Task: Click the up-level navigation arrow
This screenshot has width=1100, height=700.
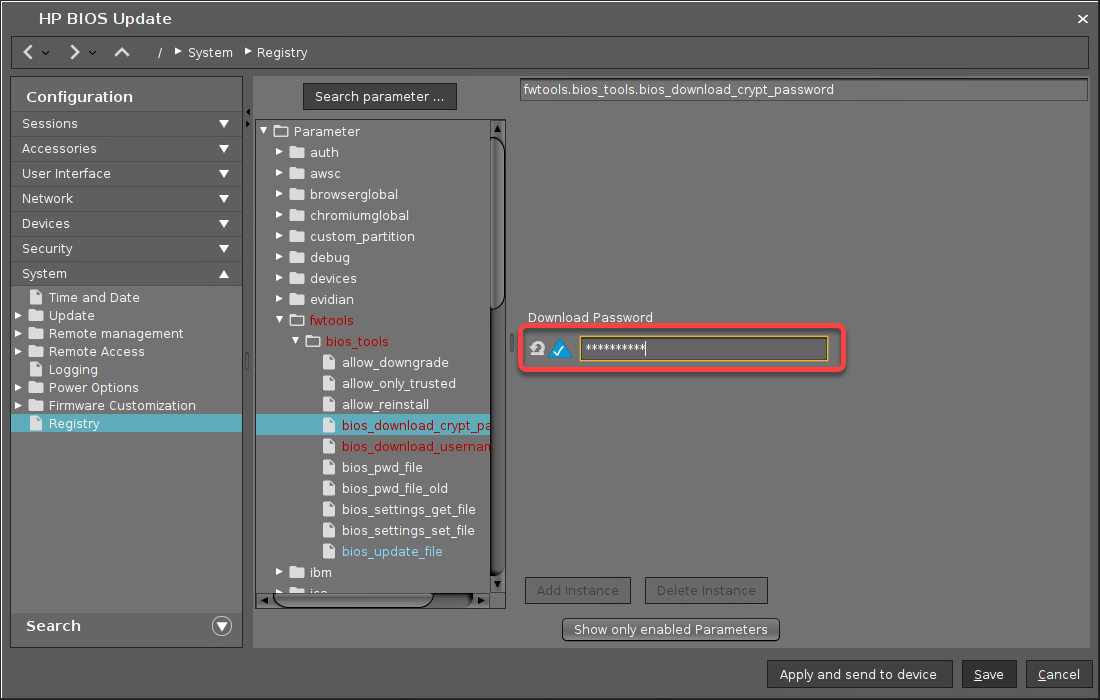Action: click(x=122, y=52)
